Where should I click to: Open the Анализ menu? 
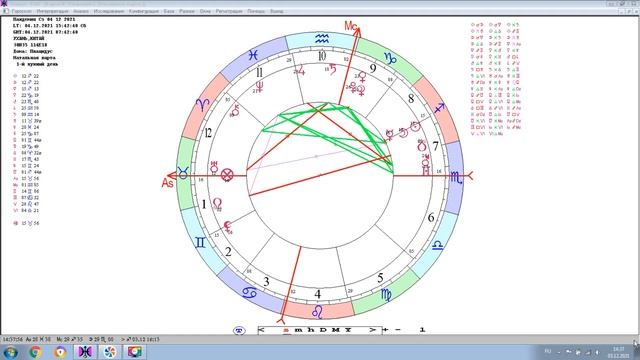click(81, 11)
